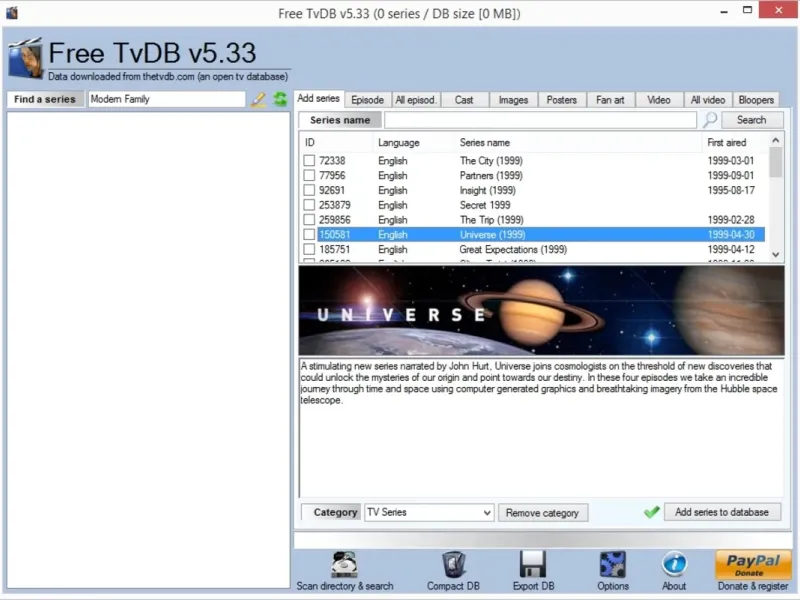Viewport: 800px width, 600px height.
Task: Click the magnifying glass search icon
Action: [710, 120]
